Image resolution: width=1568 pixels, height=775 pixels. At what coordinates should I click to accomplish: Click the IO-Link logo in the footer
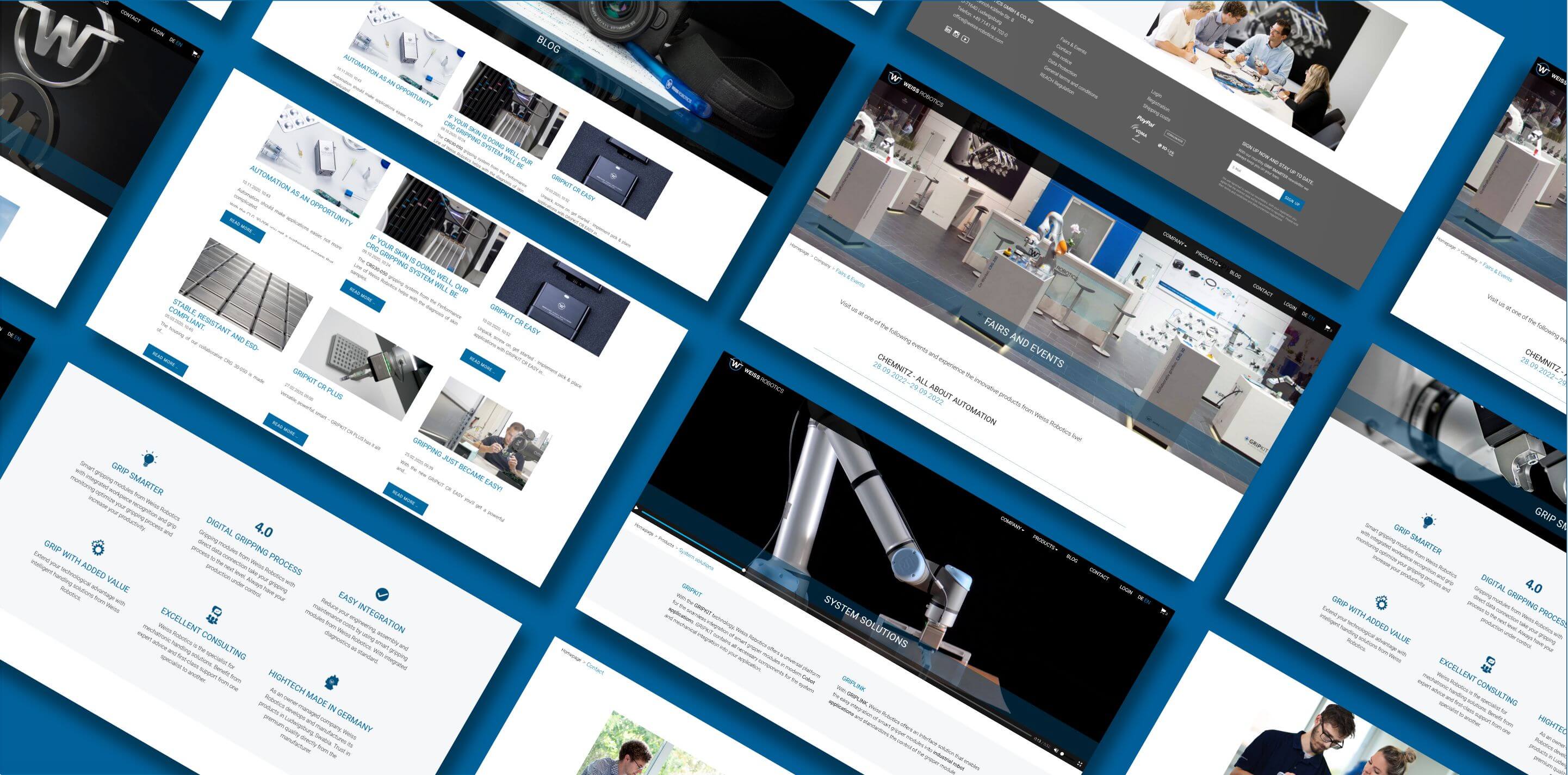[1166, 150]
